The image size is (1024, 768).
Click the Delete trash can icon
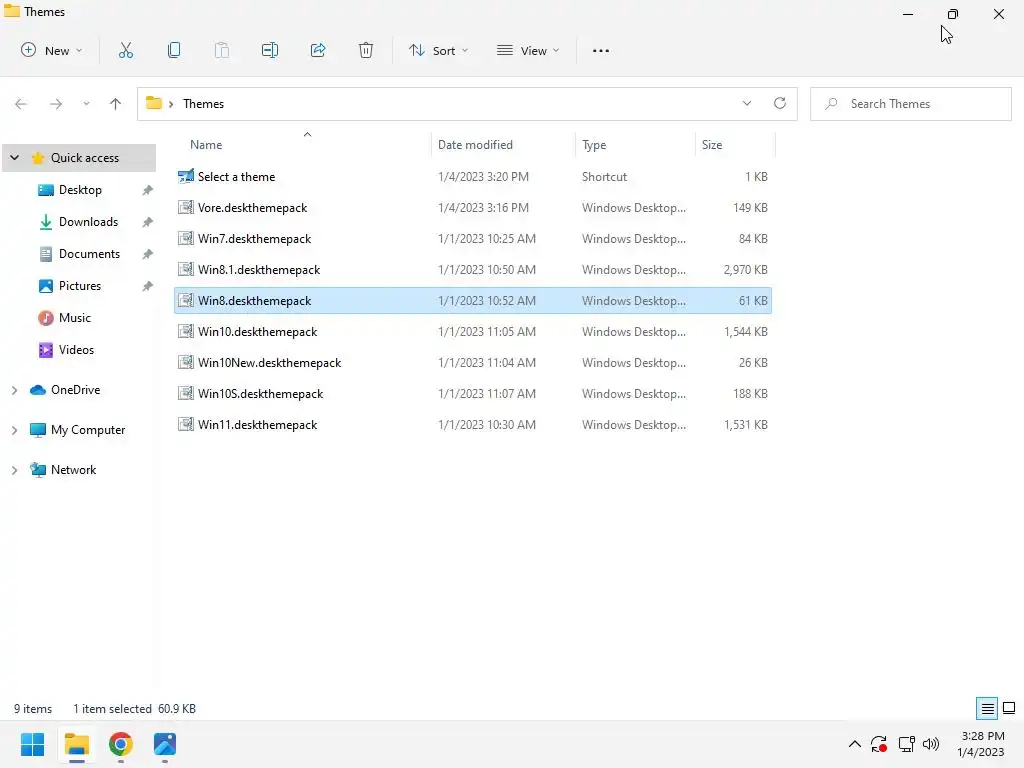click(366, 50)
